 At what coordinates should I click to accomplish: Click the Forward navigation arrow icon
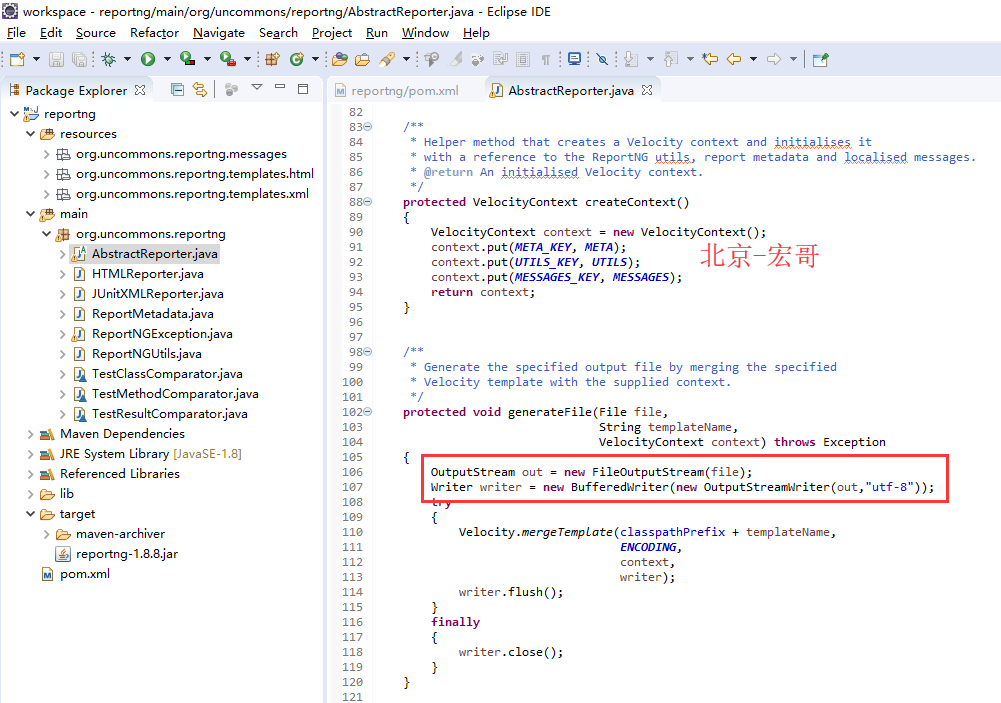774,59
